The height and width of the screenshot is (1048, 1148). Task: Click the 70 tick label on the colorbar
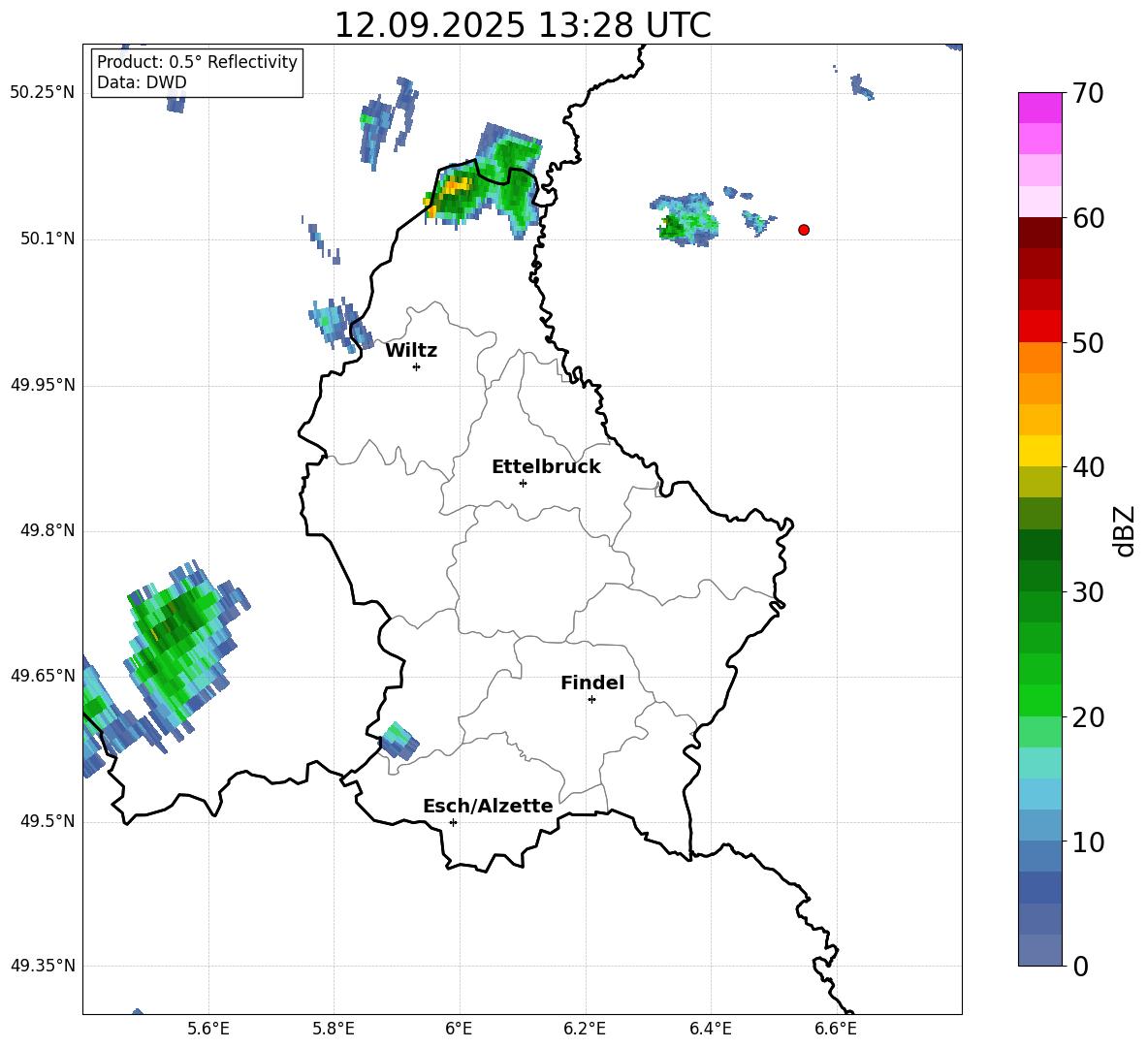click(x=1088, y=93)
